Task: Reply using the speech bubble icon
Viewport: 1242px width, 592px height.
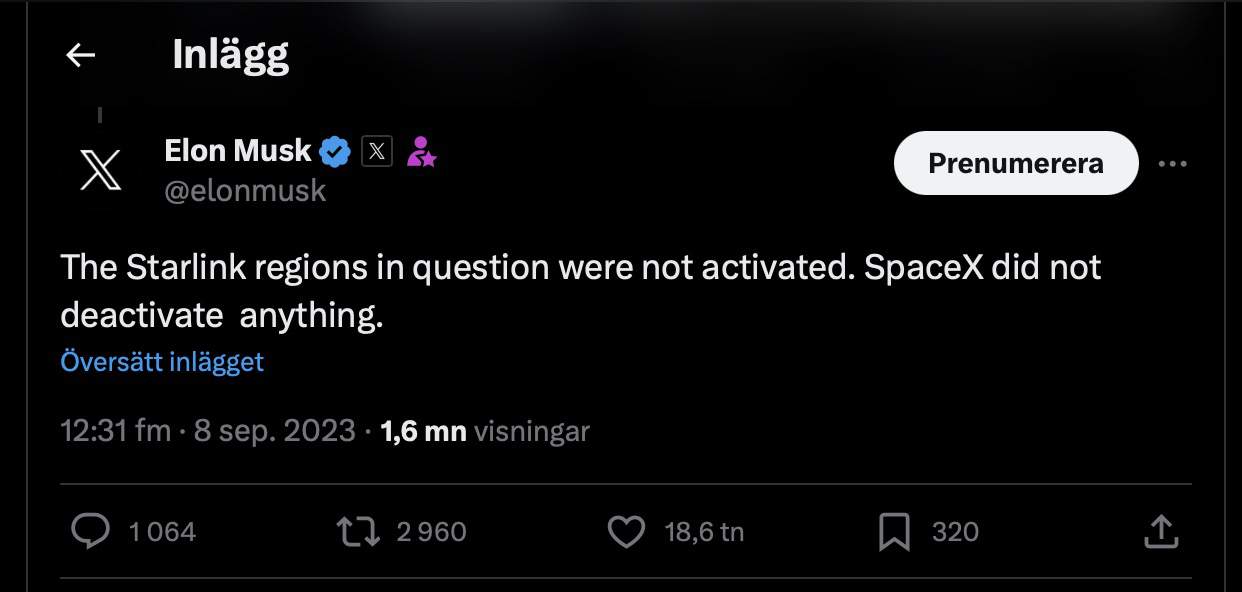Action: click(x=92, y=532)
